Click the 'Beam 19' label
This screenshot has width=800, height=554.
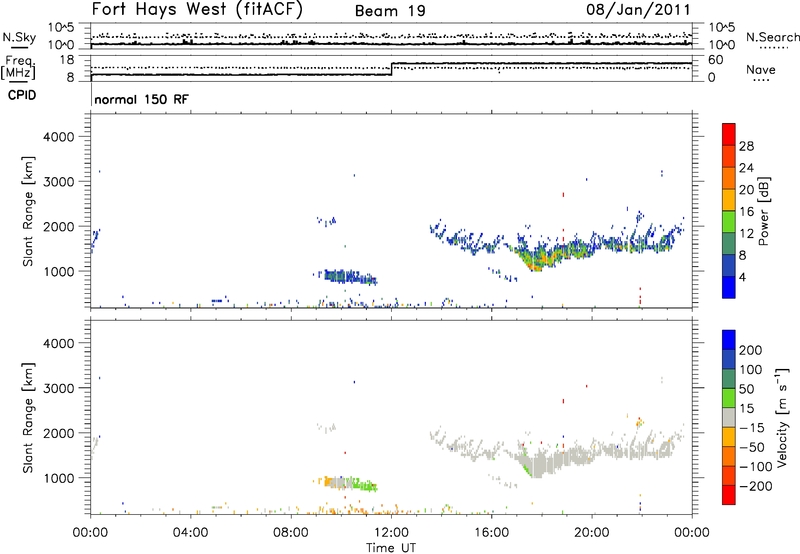[x=390, y=11]
